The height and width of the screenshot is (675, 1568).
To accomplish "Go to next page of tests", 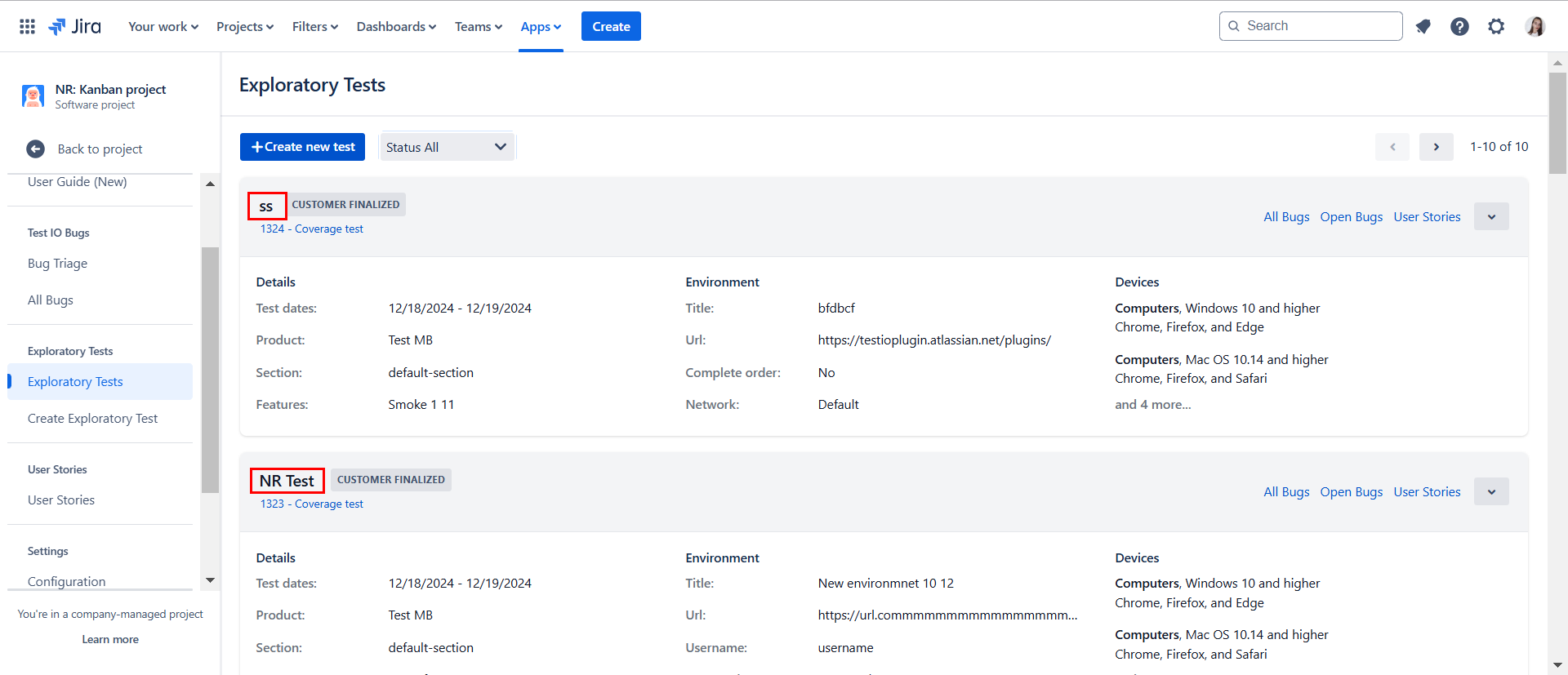I will (1436, 147).
